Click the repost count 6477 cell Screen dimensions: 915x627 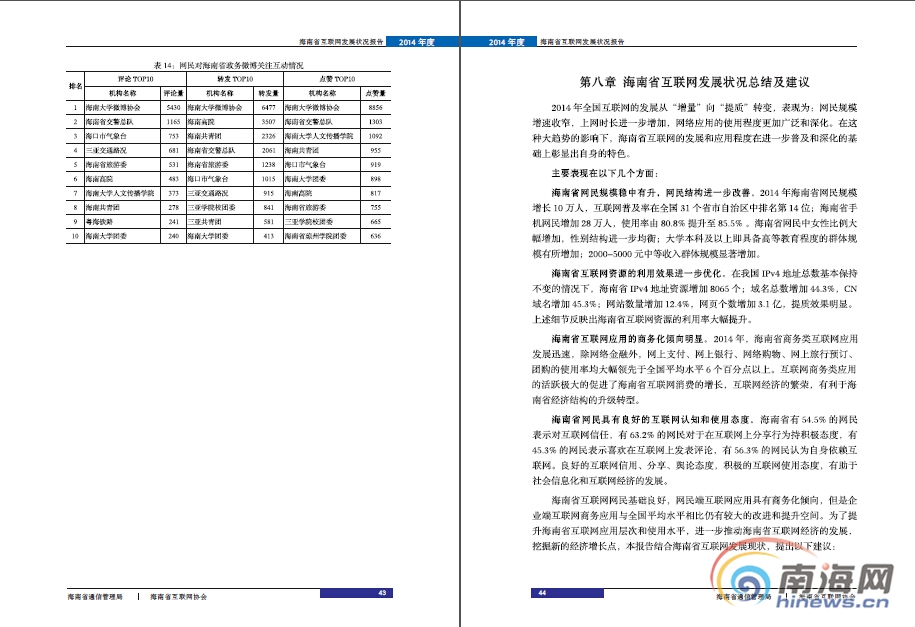click(x=267, y=106)
